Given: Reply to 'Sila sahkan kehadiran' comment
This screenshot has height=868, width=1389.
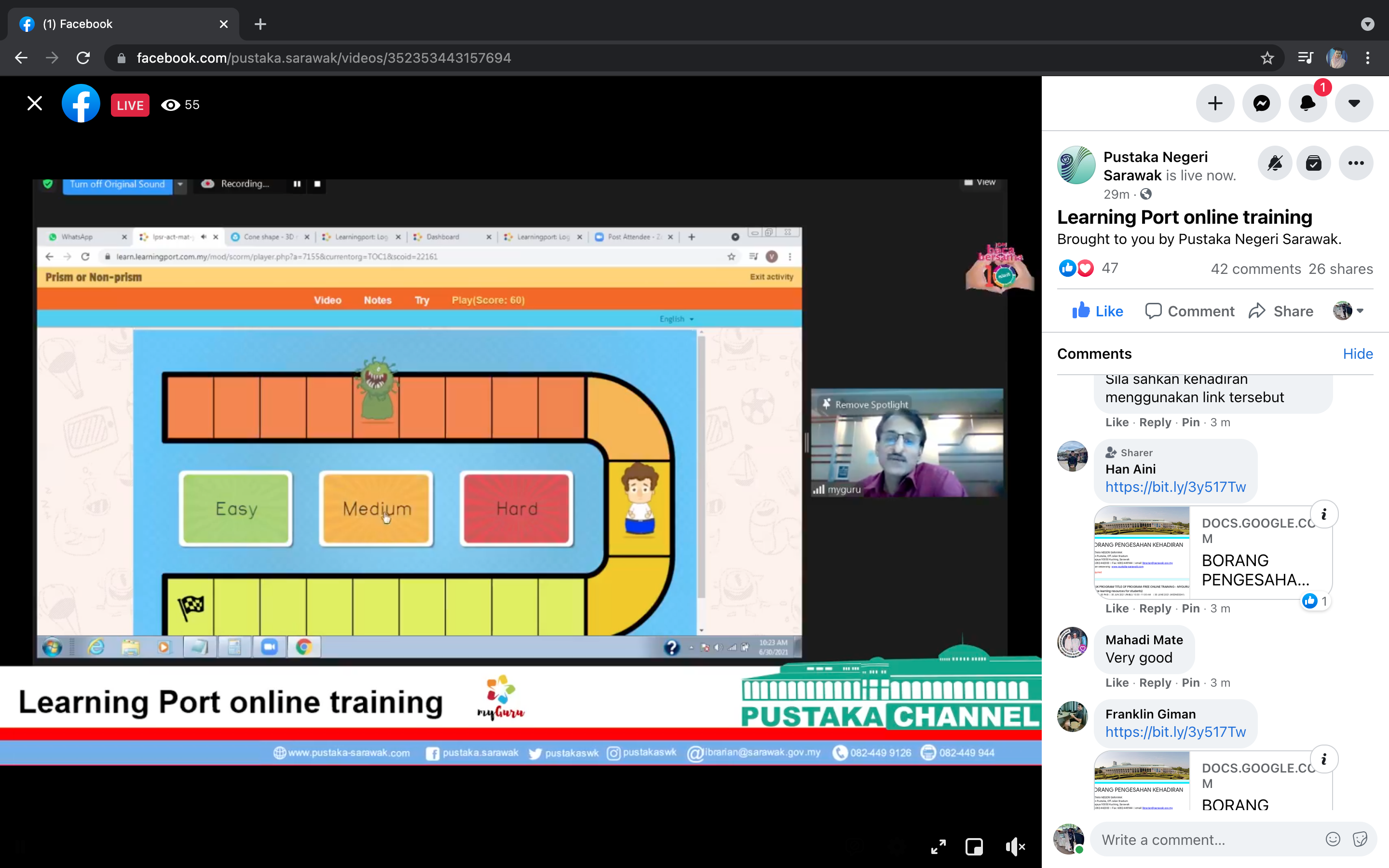Looking at the screenshot, I should (1155, 422).
